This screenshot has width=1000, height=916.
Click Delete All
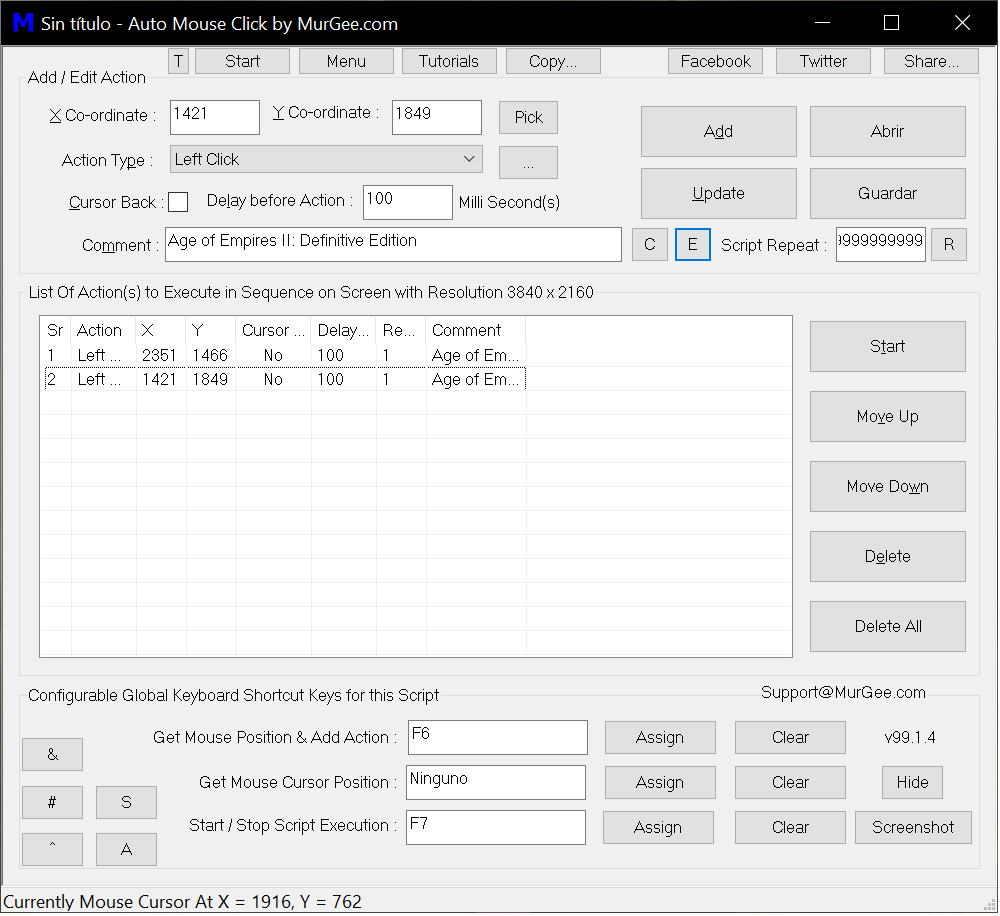click(888, 626)
